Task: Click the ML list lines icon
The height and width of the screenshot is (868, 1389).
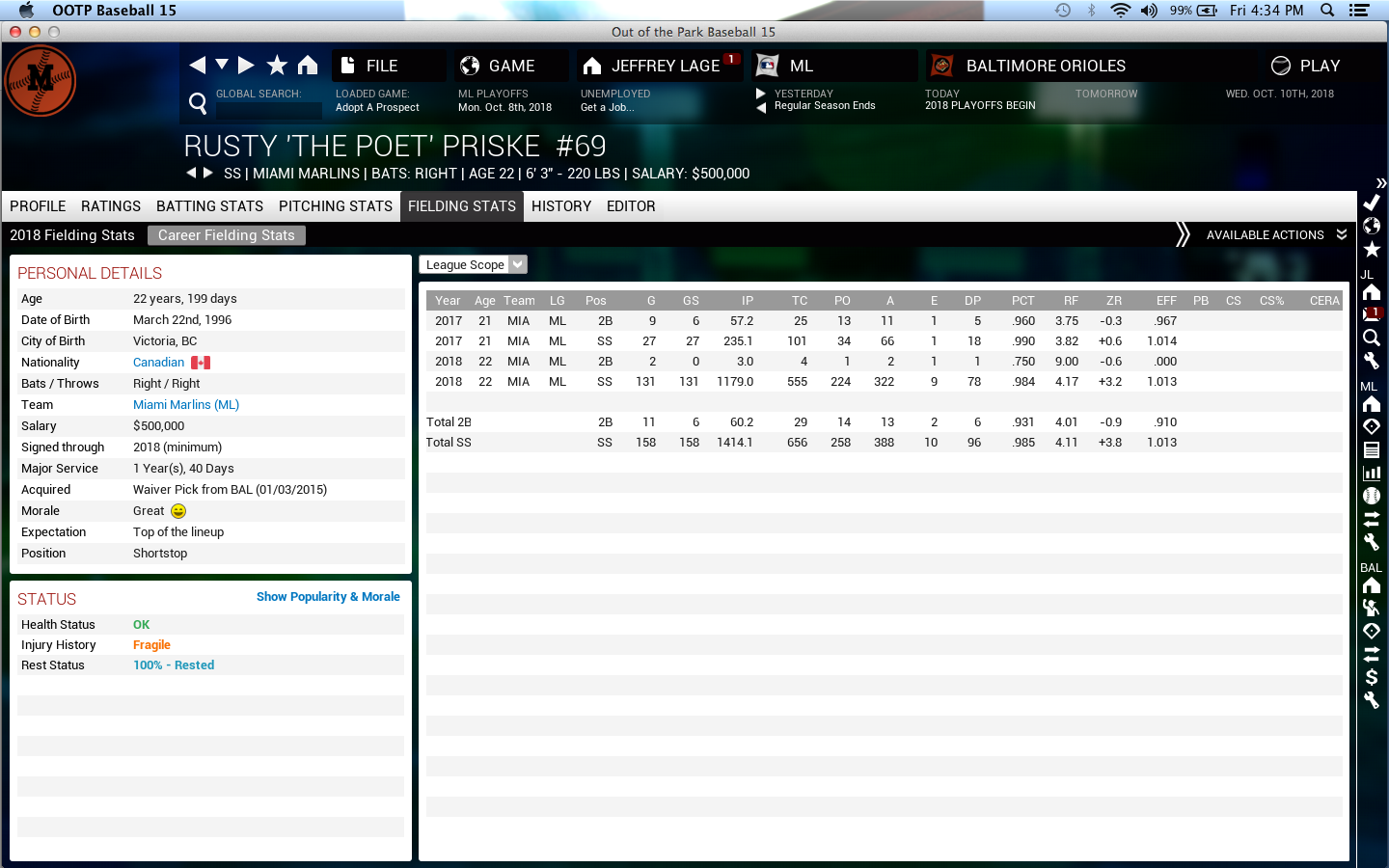Action: point(1372,449)
